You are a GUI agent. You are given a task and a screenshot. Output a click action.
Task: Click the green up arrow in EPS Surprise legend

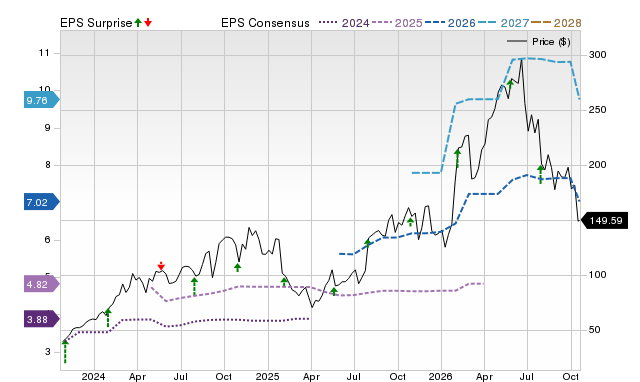(138, 22)
